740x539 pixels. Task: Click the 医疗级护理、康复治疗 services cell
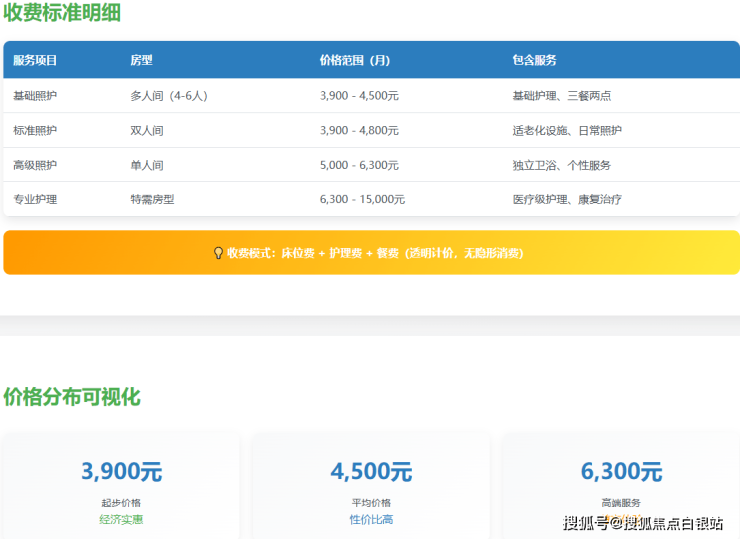(x=566, y=199)
